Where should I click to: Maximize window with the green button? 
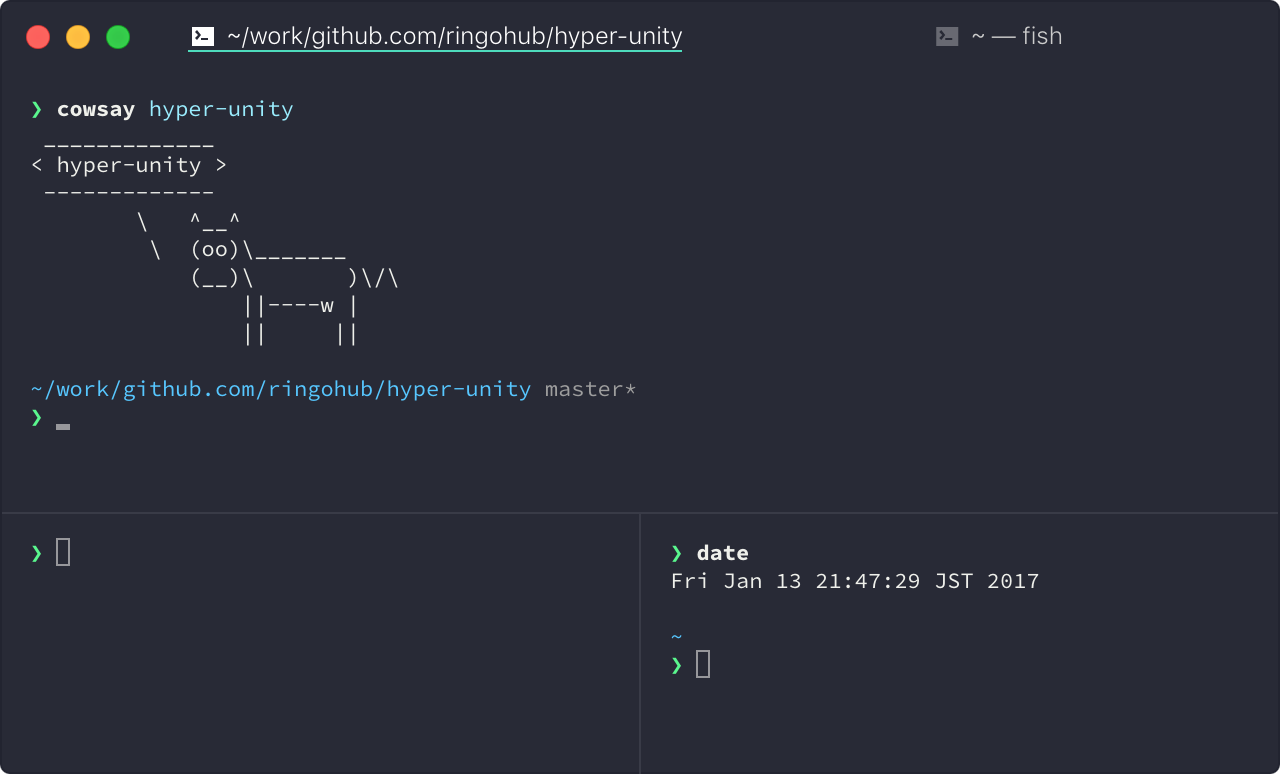(118, 37)
